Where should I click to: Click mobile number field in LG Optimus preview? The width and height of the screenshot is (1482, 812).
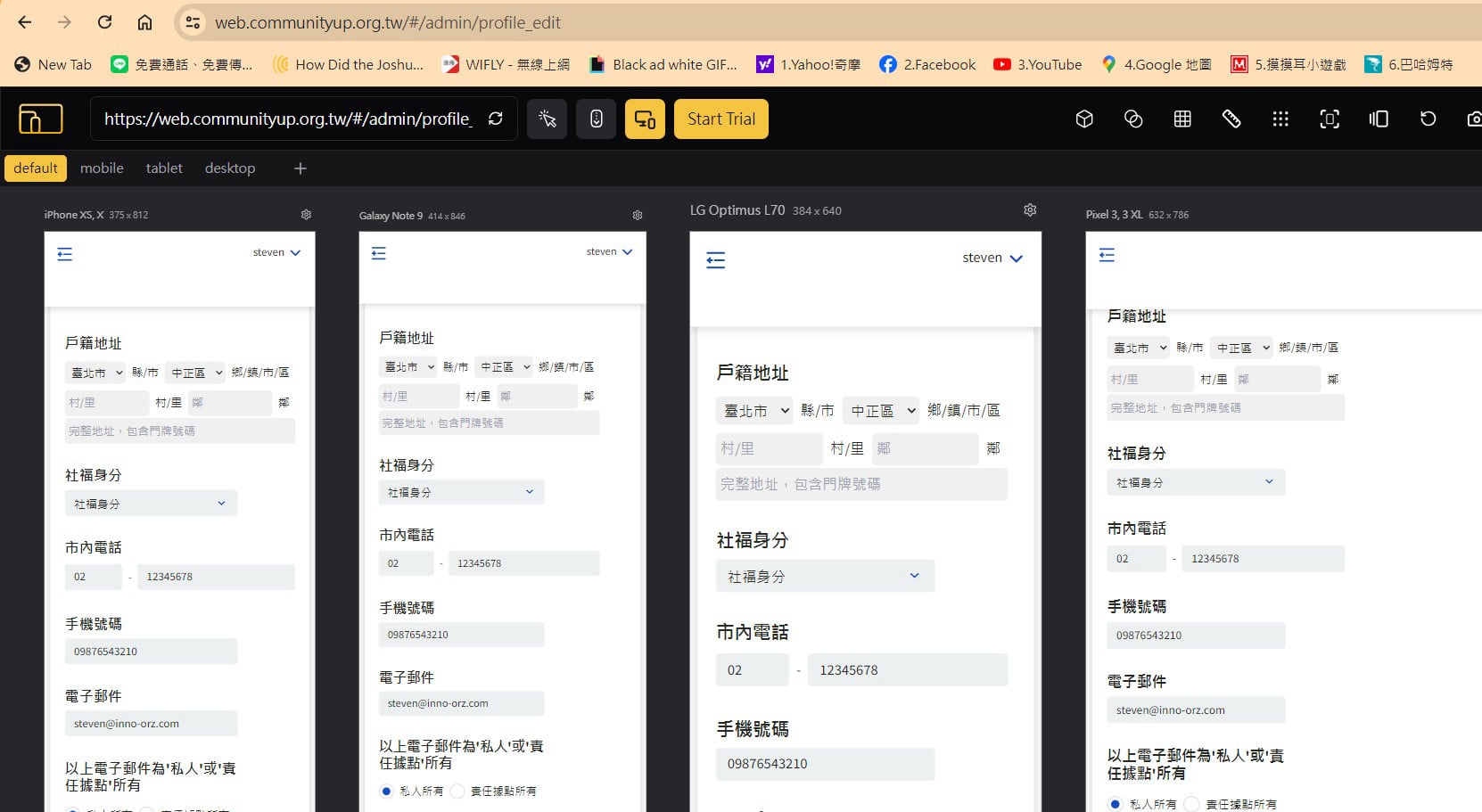coord(825,764)
